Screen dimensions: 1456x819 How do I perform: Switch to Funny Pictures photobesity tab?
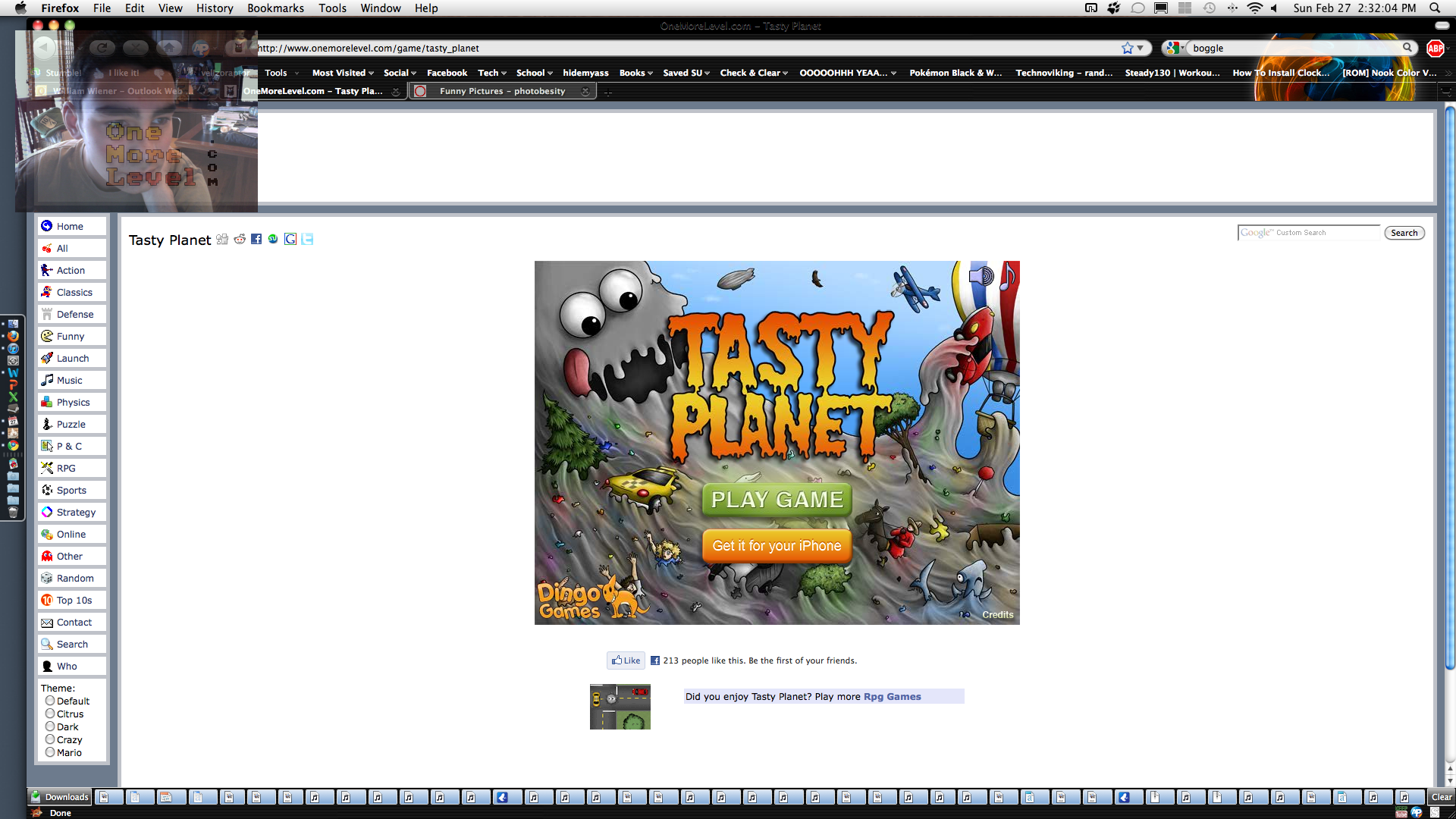[502, 91]
